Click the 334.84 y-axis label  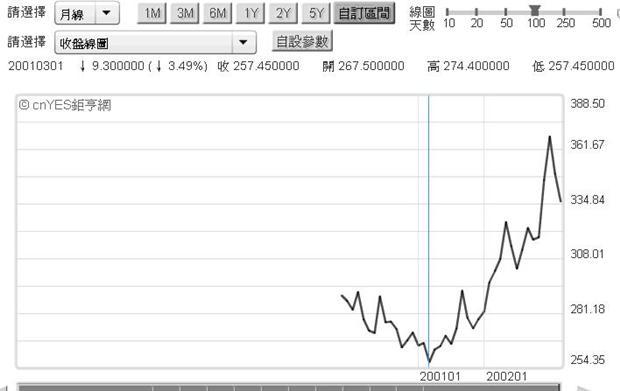588,200
